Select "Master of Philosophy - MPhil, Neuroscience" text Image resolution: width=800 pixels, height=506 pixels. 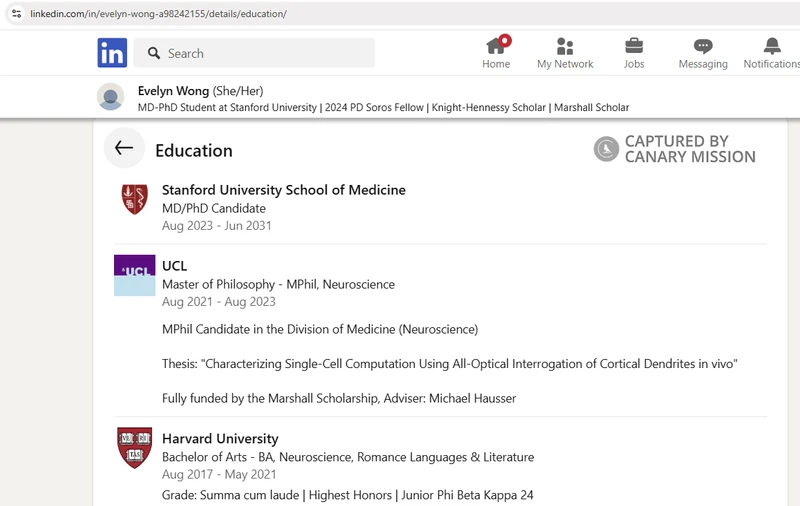pos(279,284)
